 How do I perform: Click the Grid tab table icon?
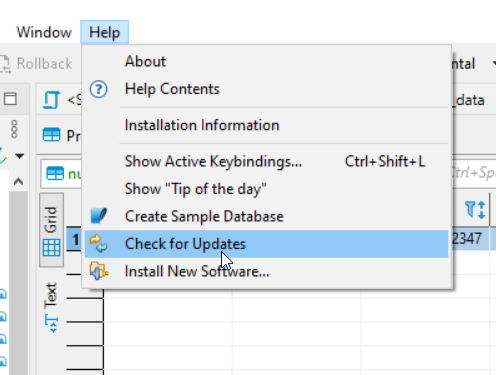point(52,248)
